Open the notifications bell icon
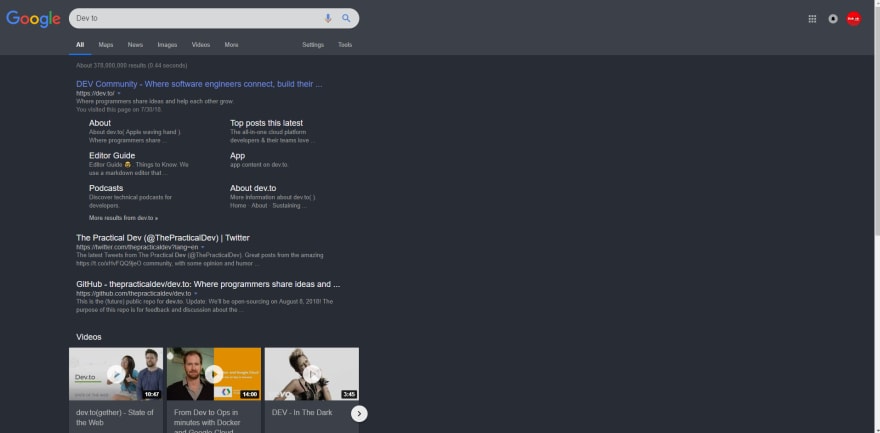The height and width of the screenshot is (433, 880). [833, 19]
